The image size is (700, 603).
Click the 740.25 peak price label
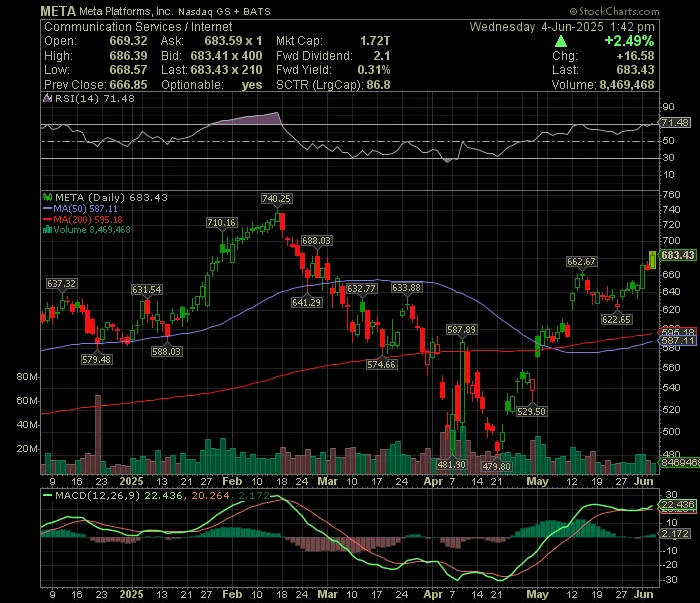click(x=277, y=199)
